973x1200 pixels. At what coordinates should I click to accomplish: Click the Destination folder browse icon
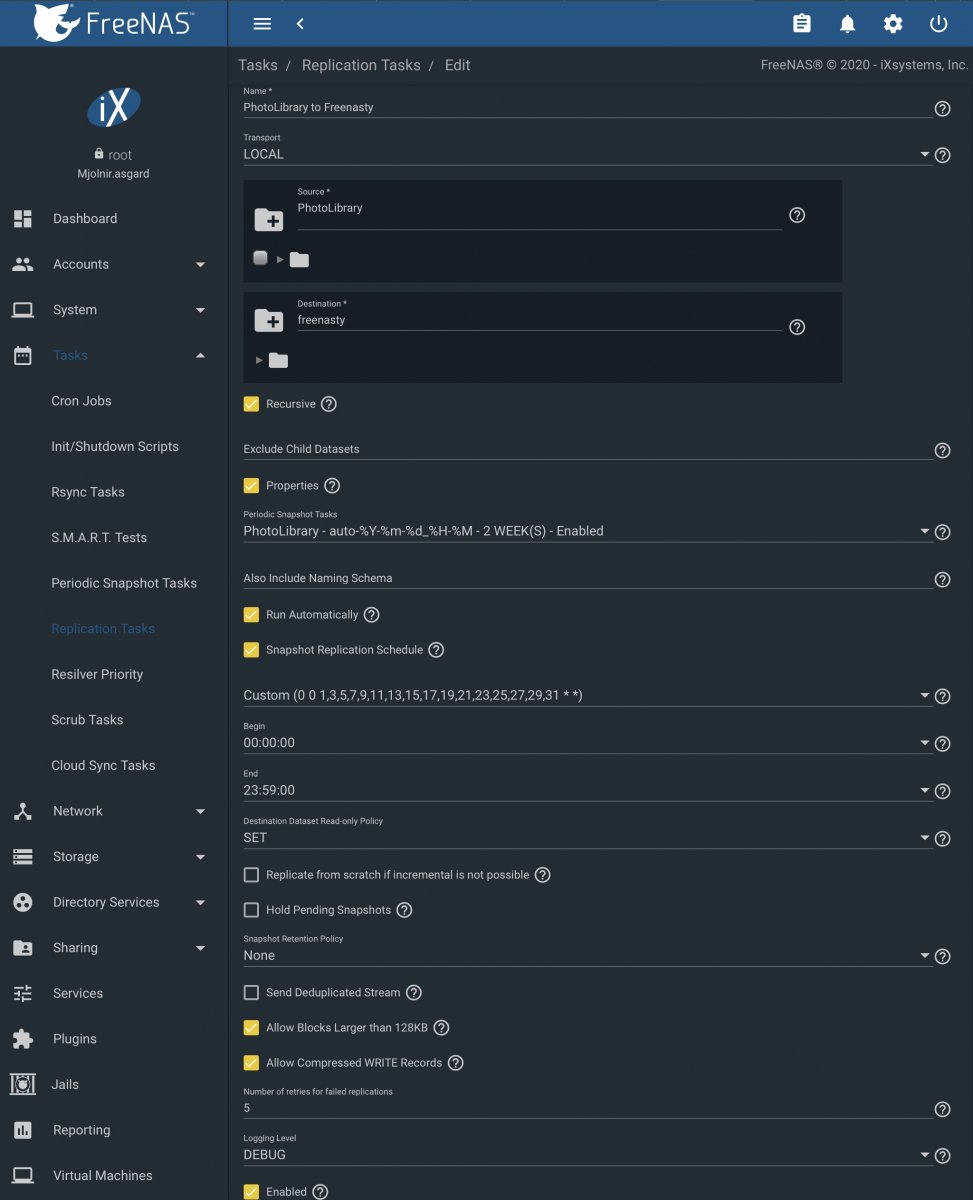coord(268,320)
